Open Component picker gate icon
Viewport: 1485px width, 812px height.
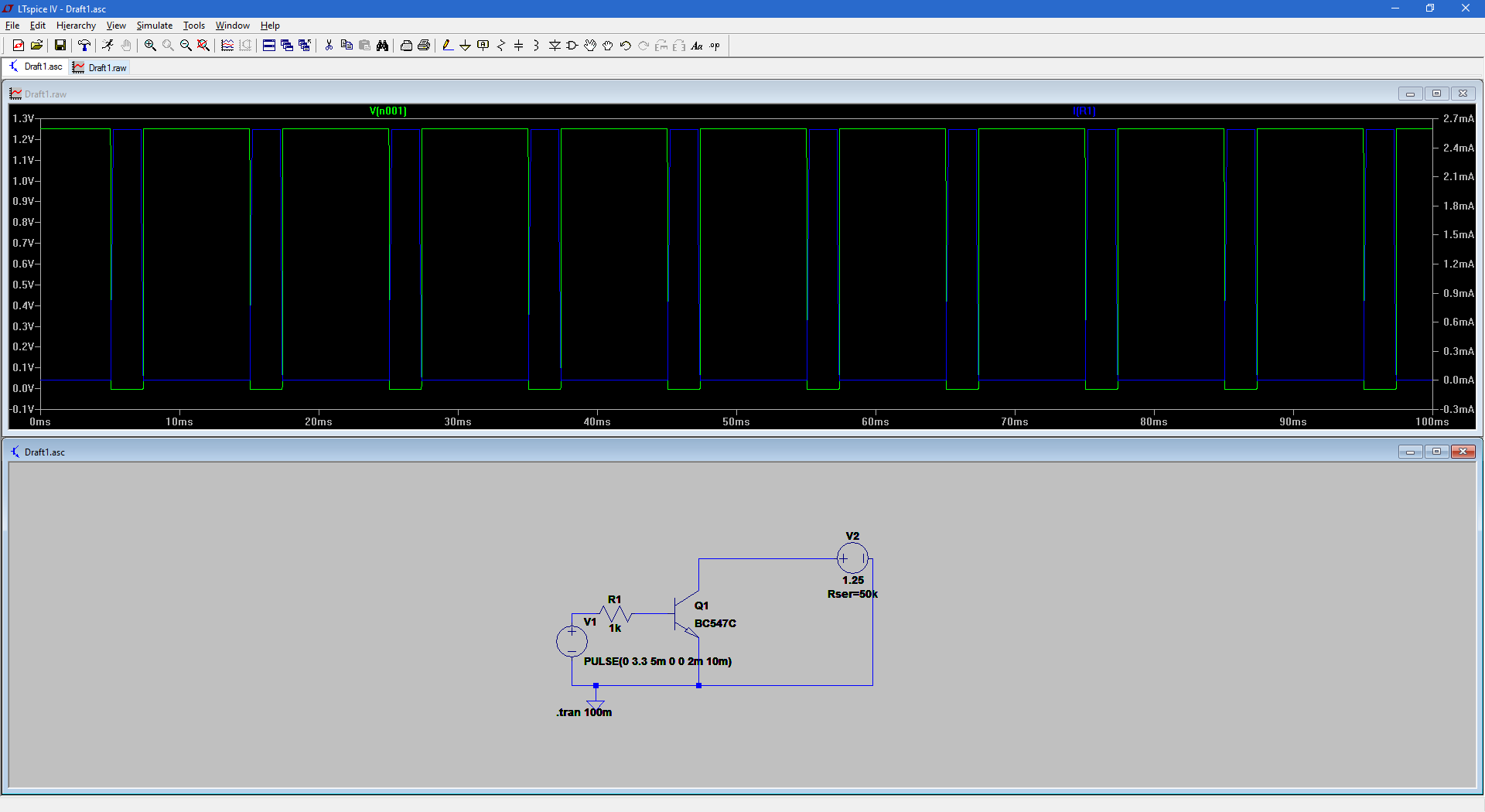[572, 46]
